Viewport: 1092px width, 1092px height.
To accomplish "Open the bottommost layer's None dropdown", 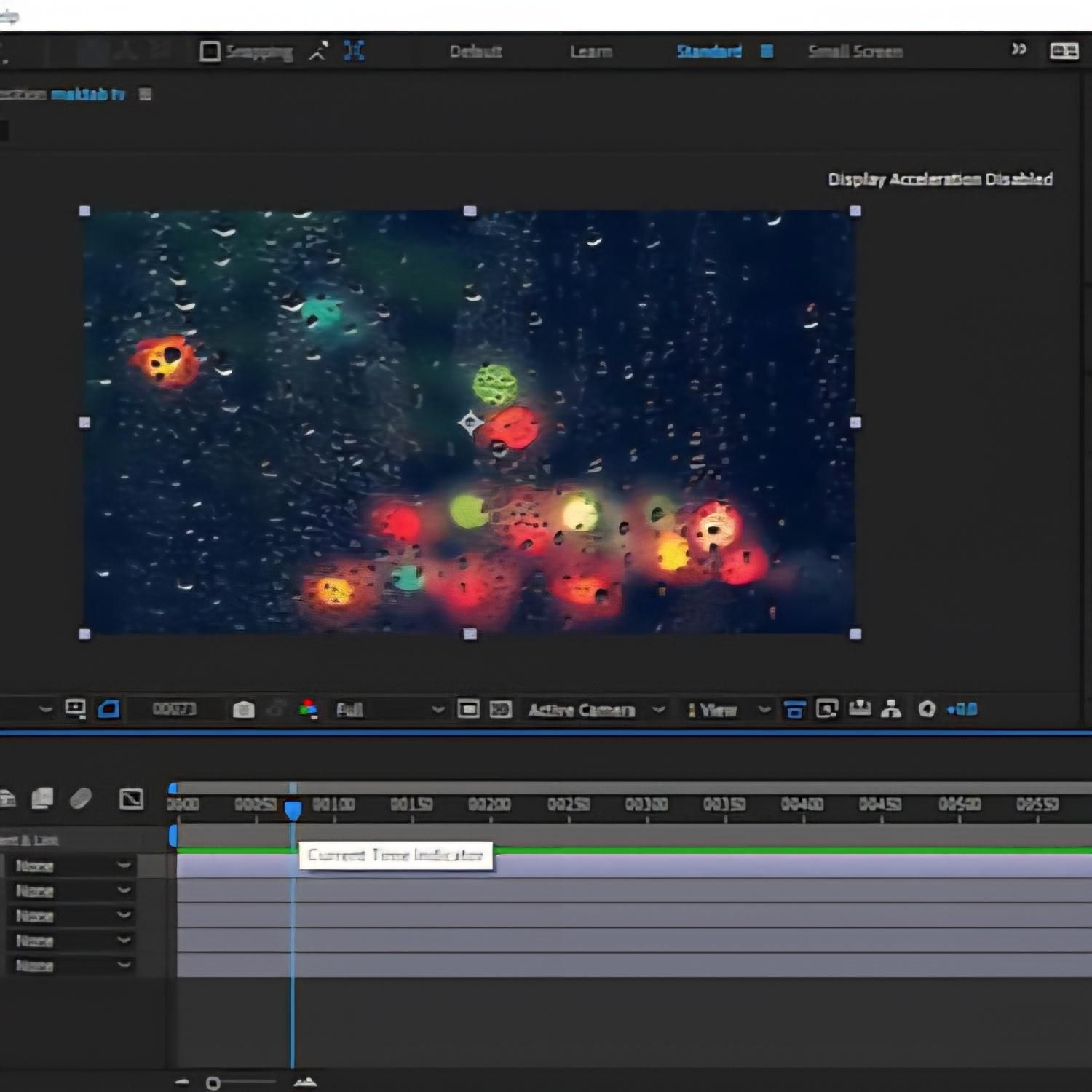I will pyautogui.click(x=72, y=966).
